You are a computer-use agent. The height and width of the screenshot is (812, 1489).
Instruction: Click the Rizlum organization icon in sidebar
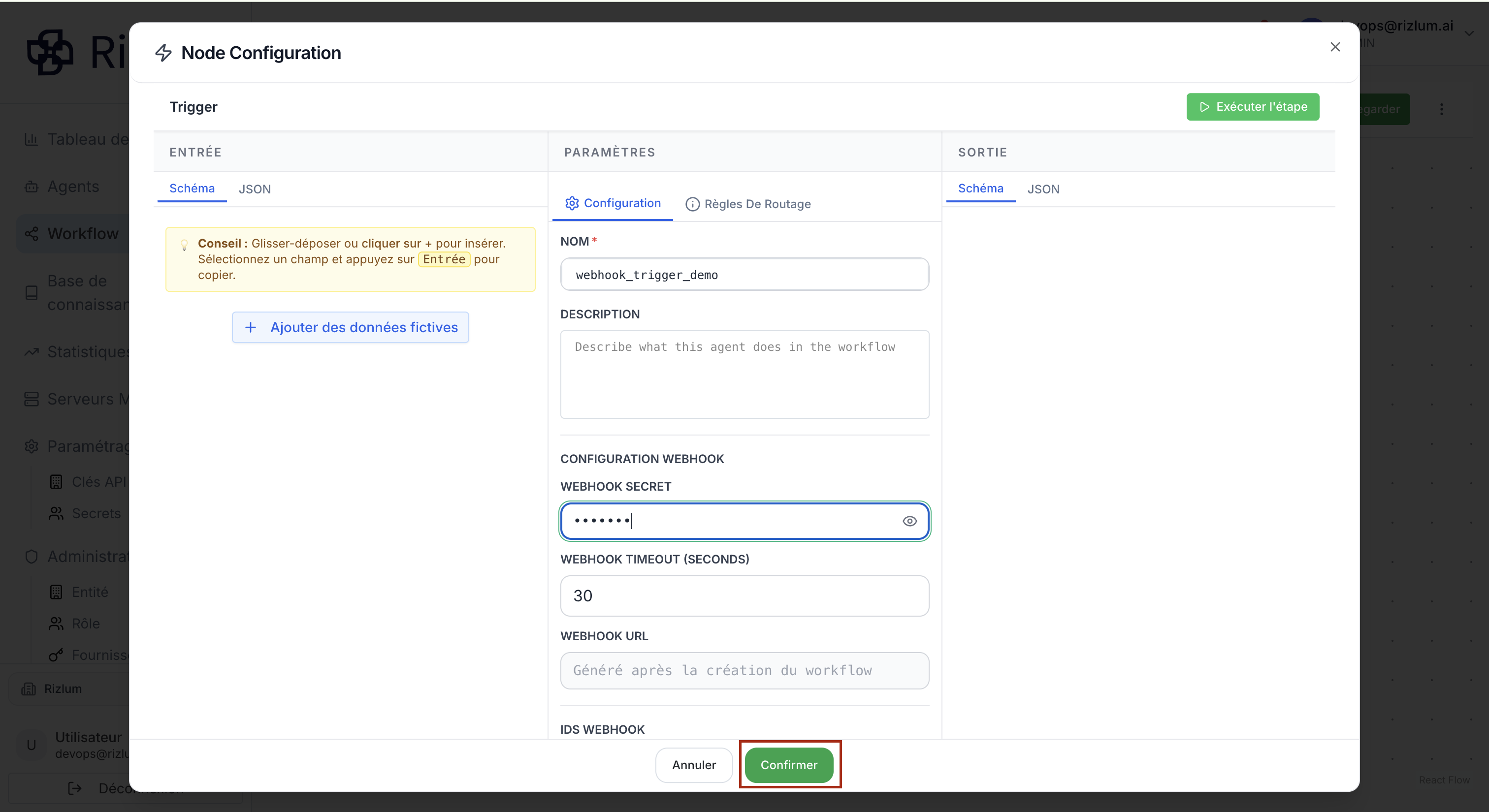click(29, 688)
